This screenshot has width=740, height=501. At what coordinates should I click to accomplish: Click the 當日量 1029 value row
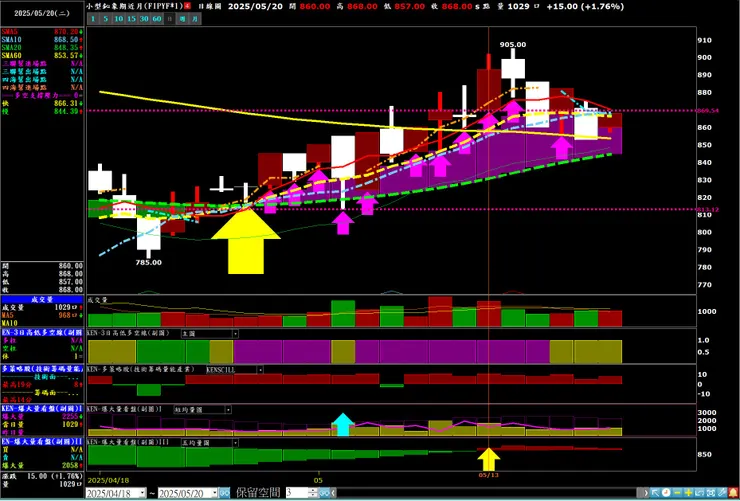click(x=42, y=424)
